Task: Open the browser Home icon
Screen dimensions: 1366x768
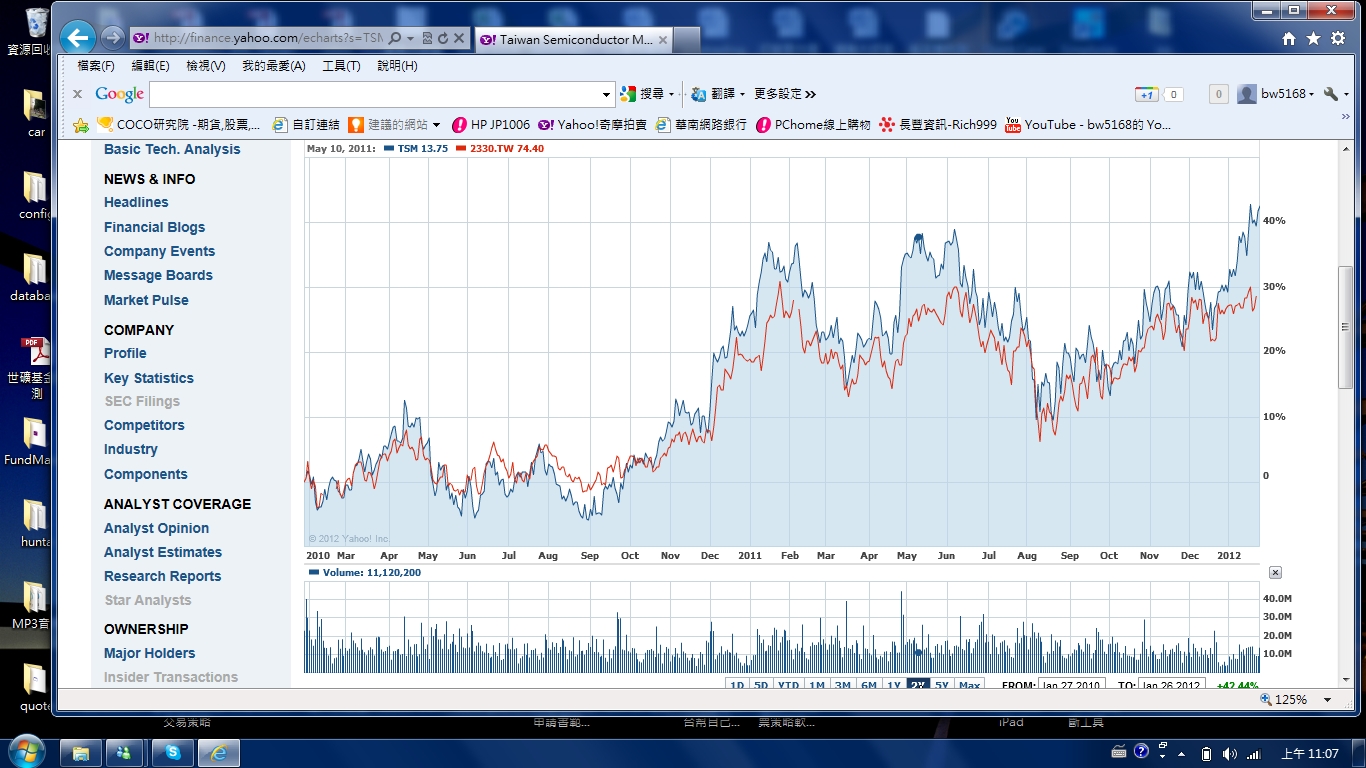Action: tap(1289, 38)
